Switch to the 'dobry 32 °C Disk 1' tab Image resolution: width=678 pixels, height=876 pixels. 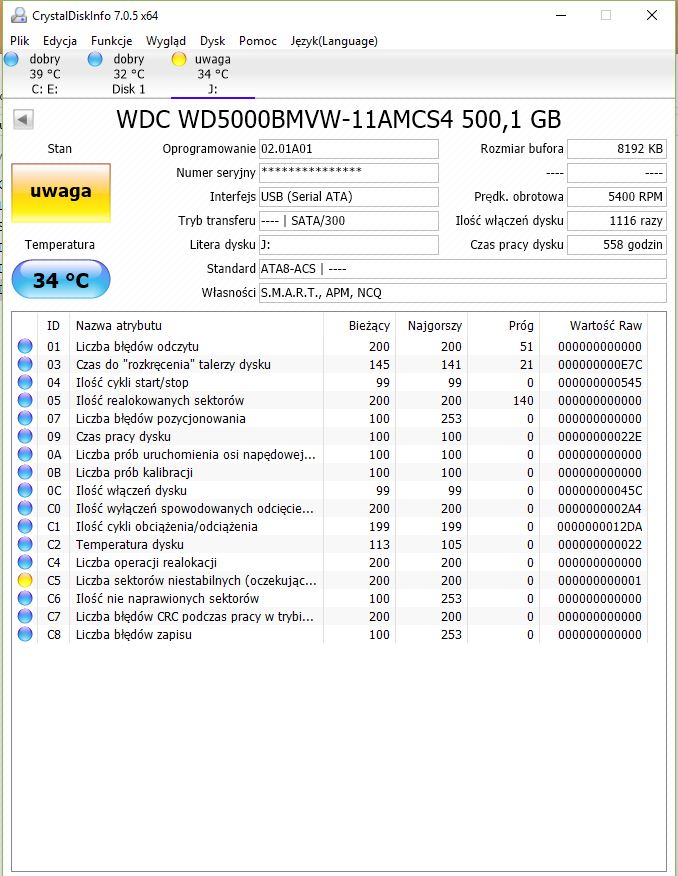tap(128, 74)
